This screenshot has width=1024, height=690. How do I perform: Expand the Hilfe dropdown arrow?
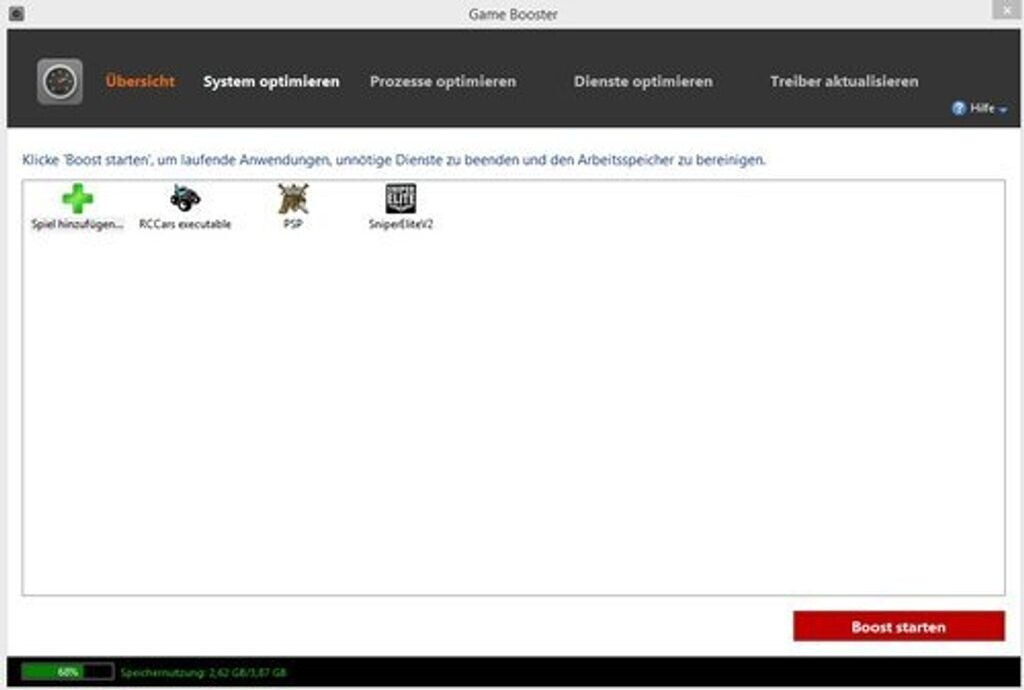(1003, 110)
